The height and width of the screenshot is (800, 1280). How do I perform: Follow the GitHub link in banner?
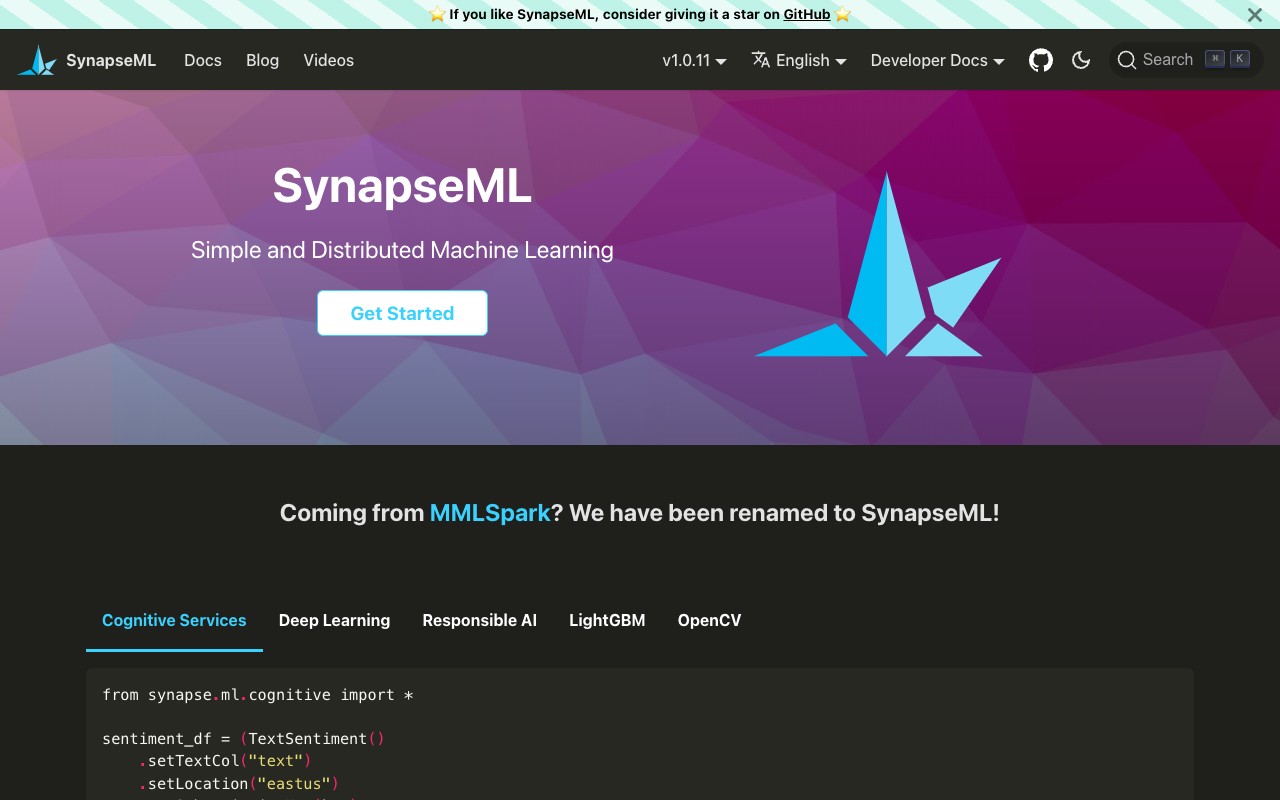pos(807,14)
